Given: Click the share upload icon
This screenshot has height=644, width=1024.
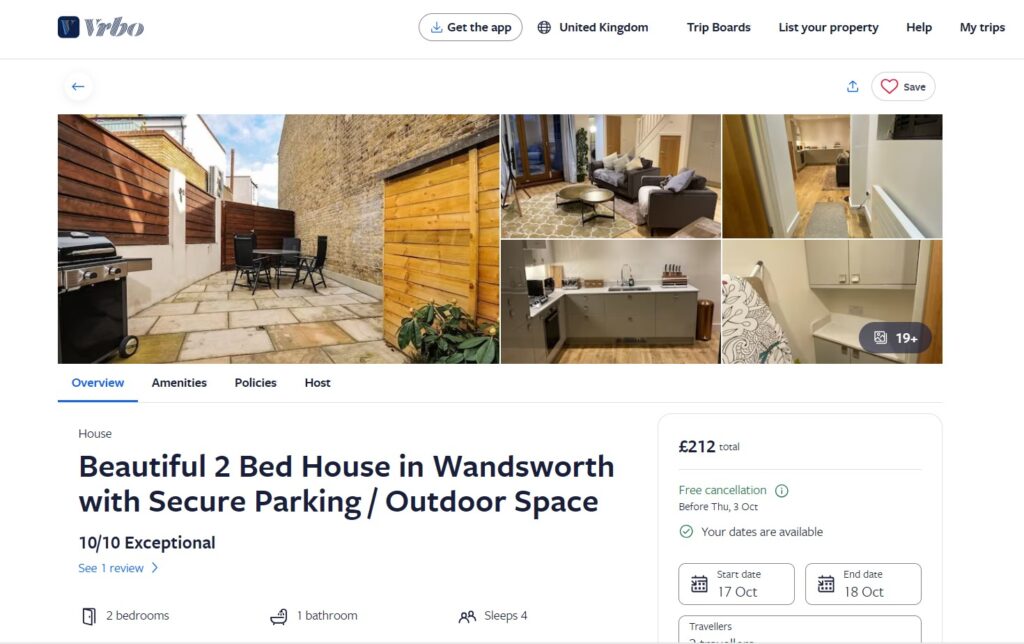Looking at the screenshot, I should point(852,86).
